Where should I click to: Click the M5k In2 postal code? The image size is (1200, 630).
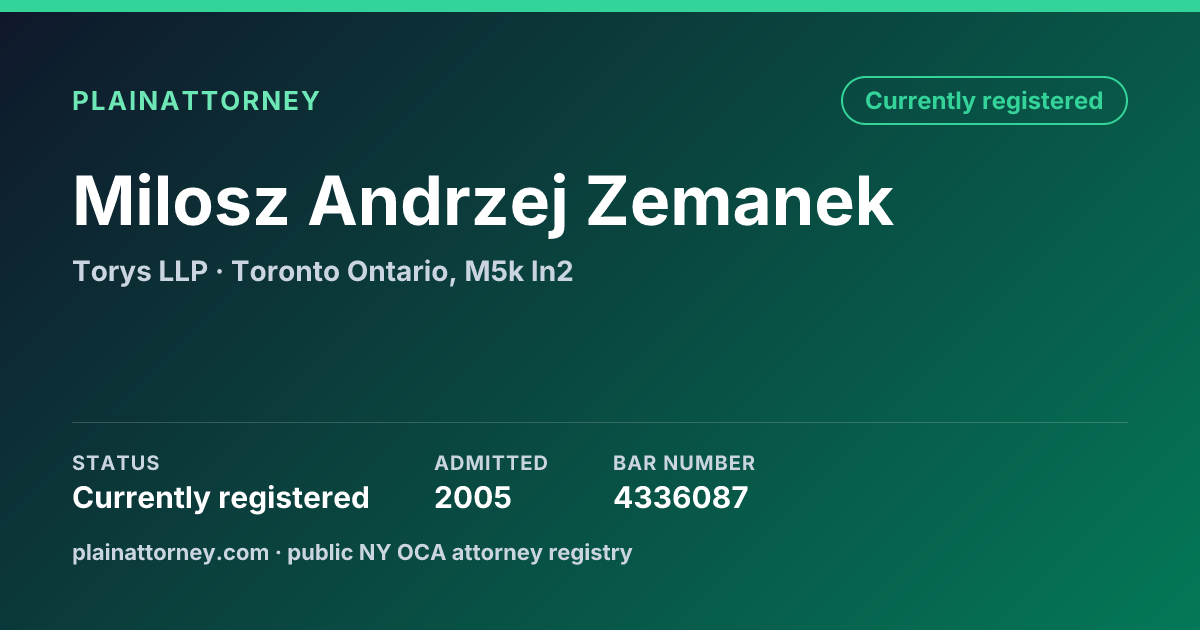[x=518, y=271]
